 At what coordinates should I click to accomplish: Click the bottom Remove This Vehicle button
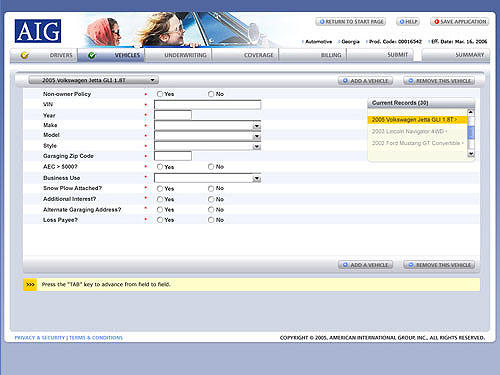coord(439,265)
